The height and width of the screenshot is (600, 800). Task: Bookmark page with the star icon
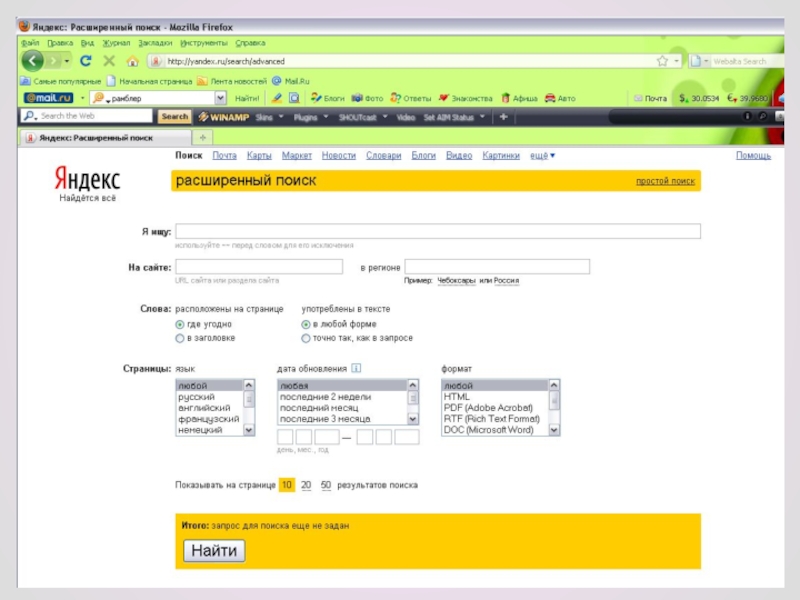662,61
